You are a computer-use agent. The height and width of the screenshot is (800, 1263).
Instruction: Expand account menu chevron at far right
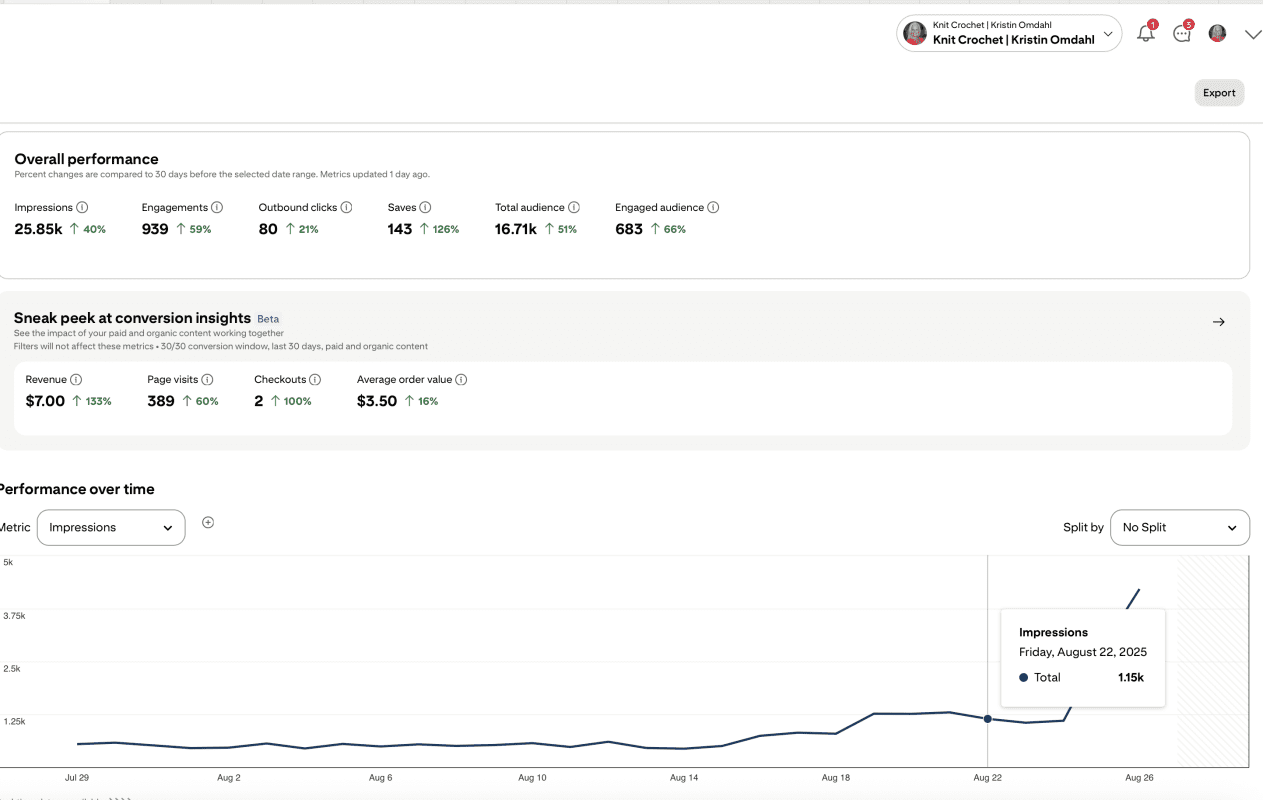tap(1252, 35)
